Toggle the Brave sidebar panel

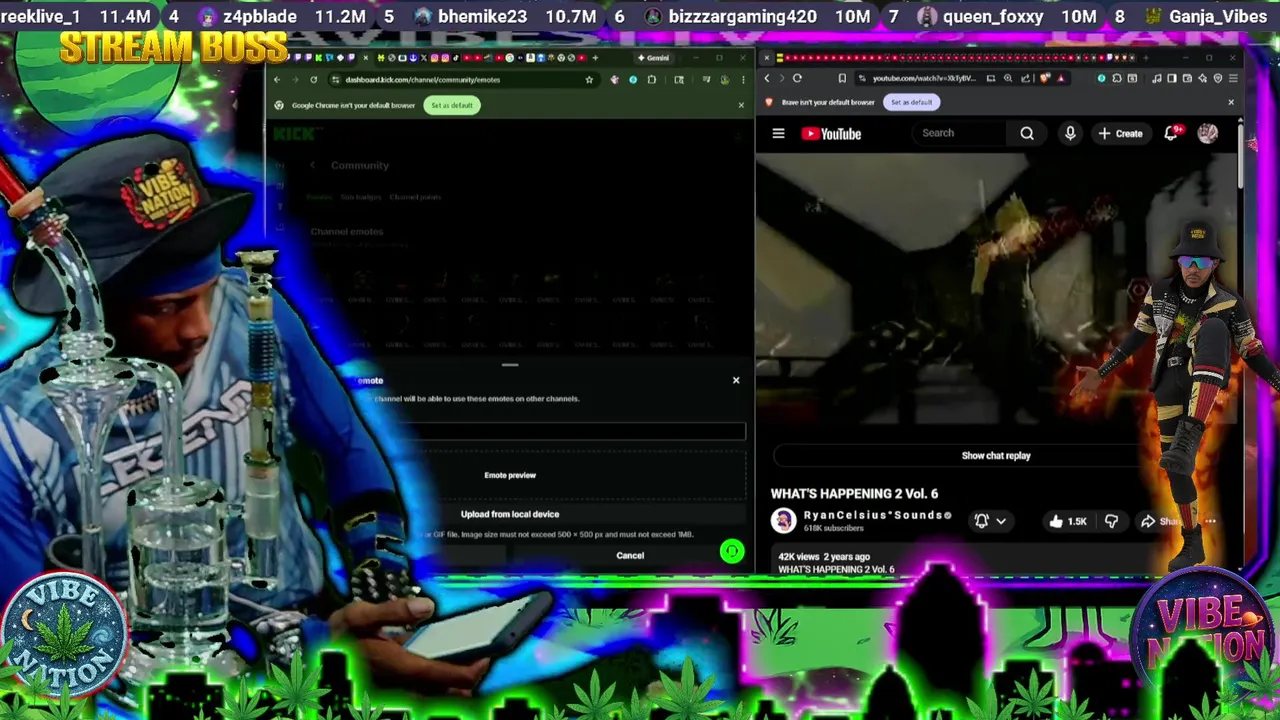pos(1172,78)
